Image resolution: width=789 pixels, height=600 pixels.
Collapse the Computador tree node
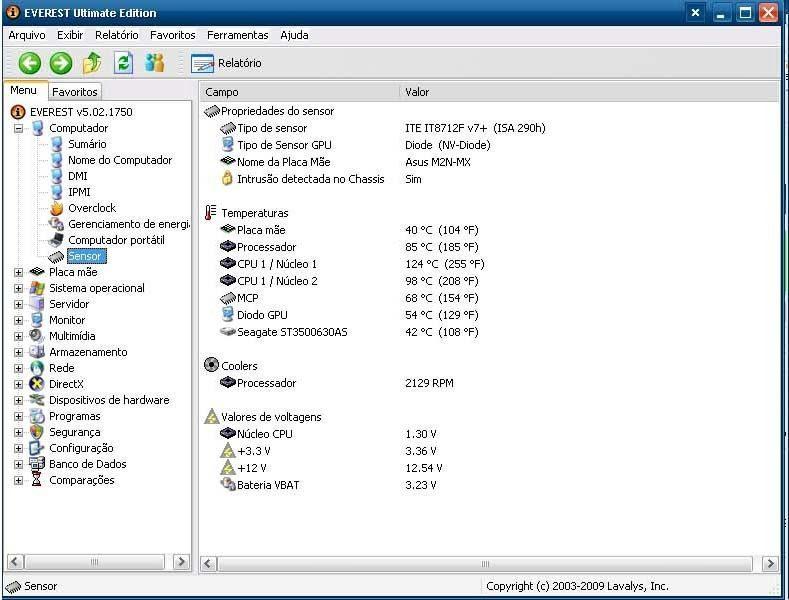coord(18,128)
